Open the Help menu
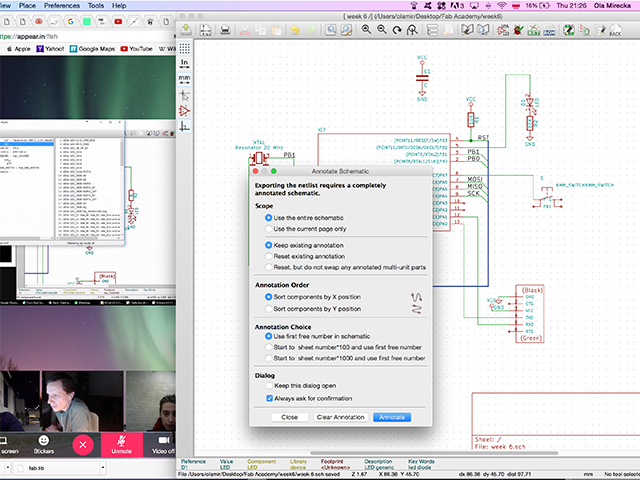The image size is (640, 480). pyautogui.click(x=119, y=5)
